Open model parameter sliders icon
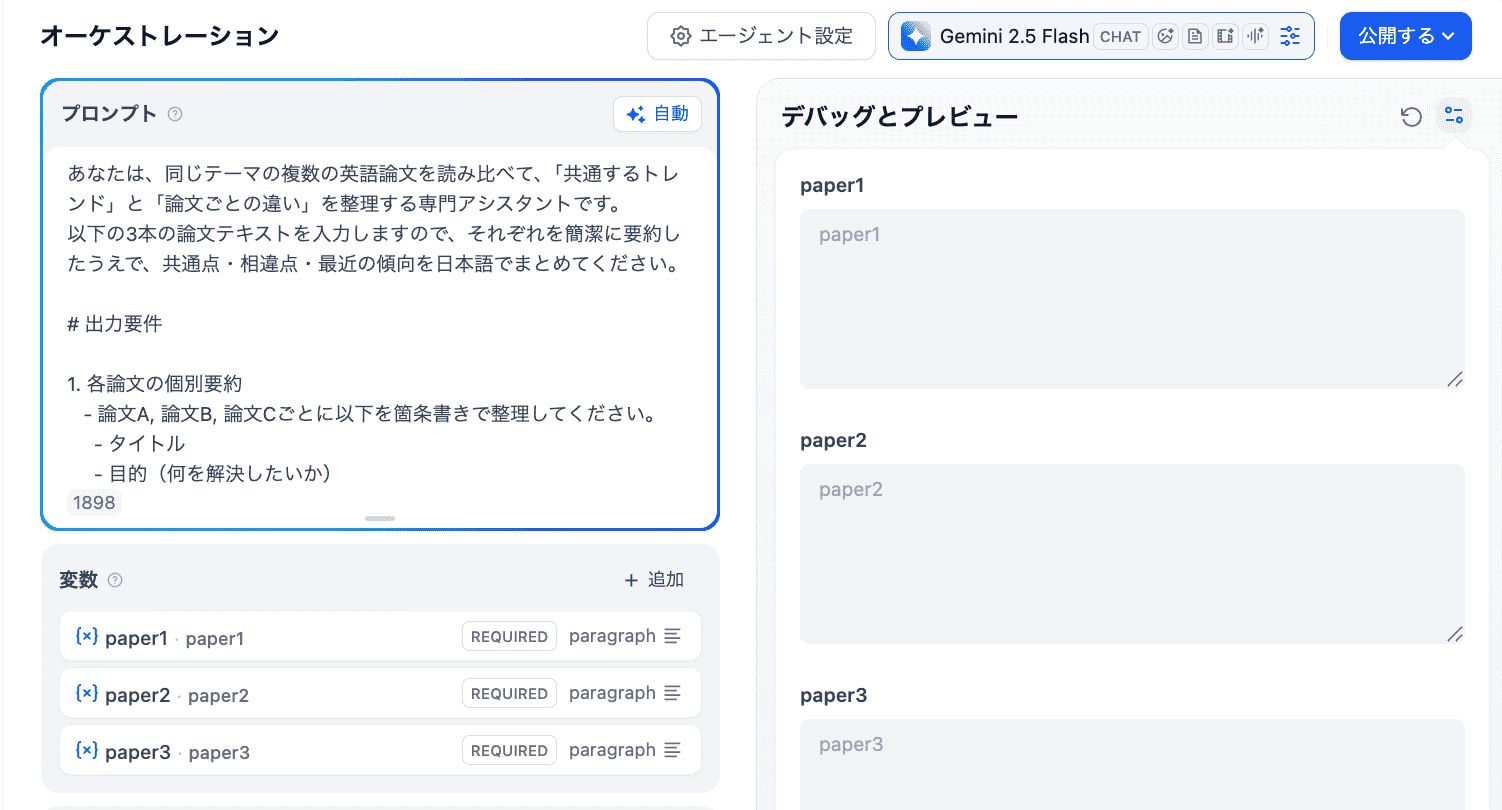 [x=1290, y=36]
